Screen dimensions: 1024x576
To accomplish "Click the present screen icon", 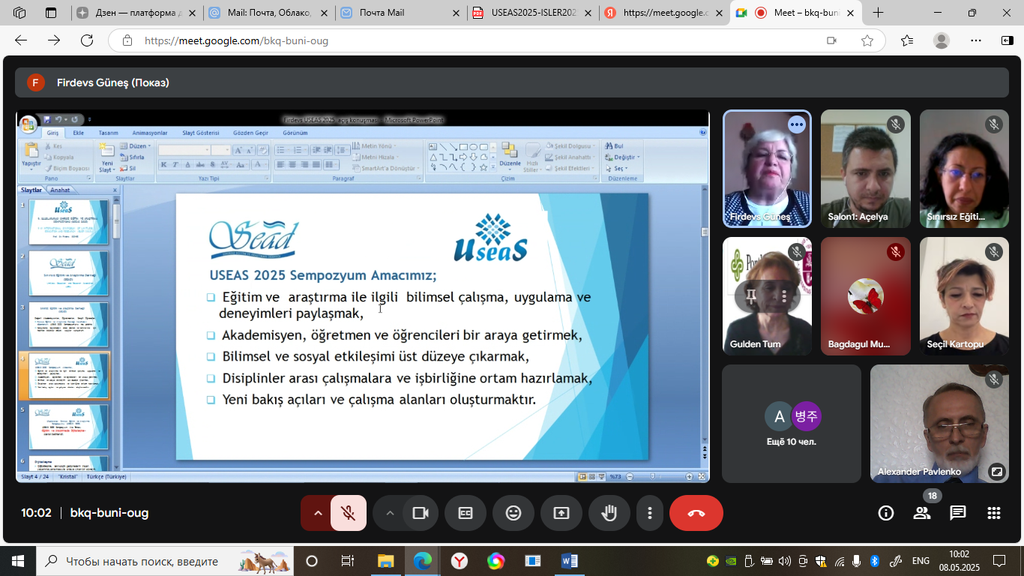I will pos(561,513).
